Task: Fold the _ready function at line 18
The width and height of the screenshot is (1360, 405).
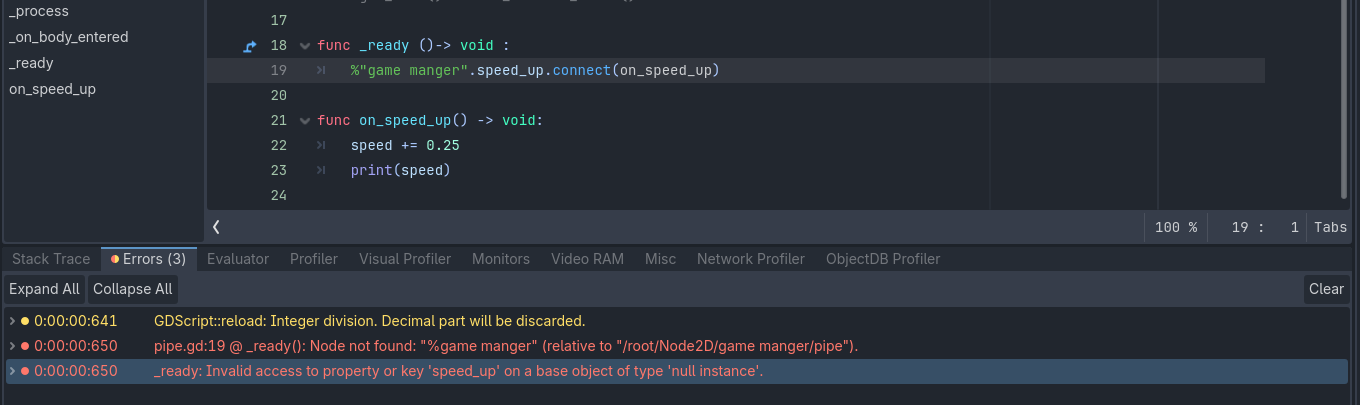Action: [305, 46]
